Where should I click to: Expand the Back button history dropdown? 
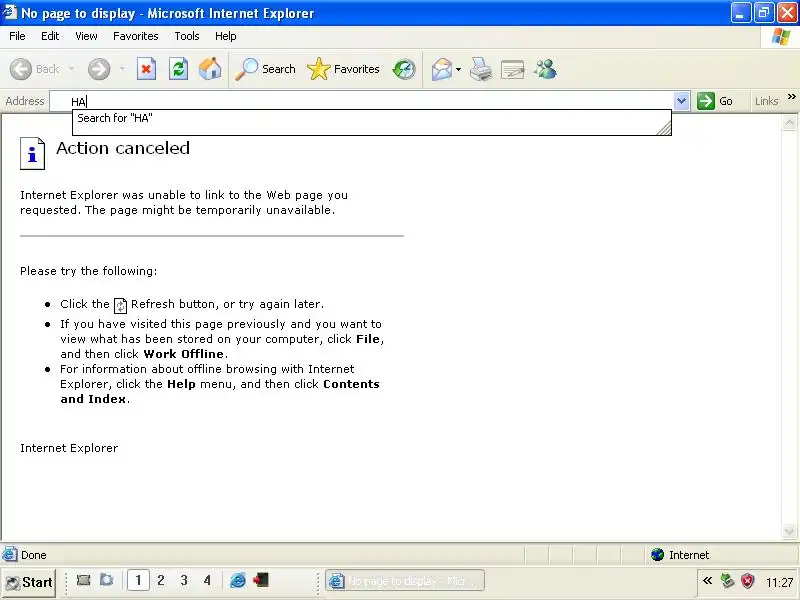(x=71, y=69)
